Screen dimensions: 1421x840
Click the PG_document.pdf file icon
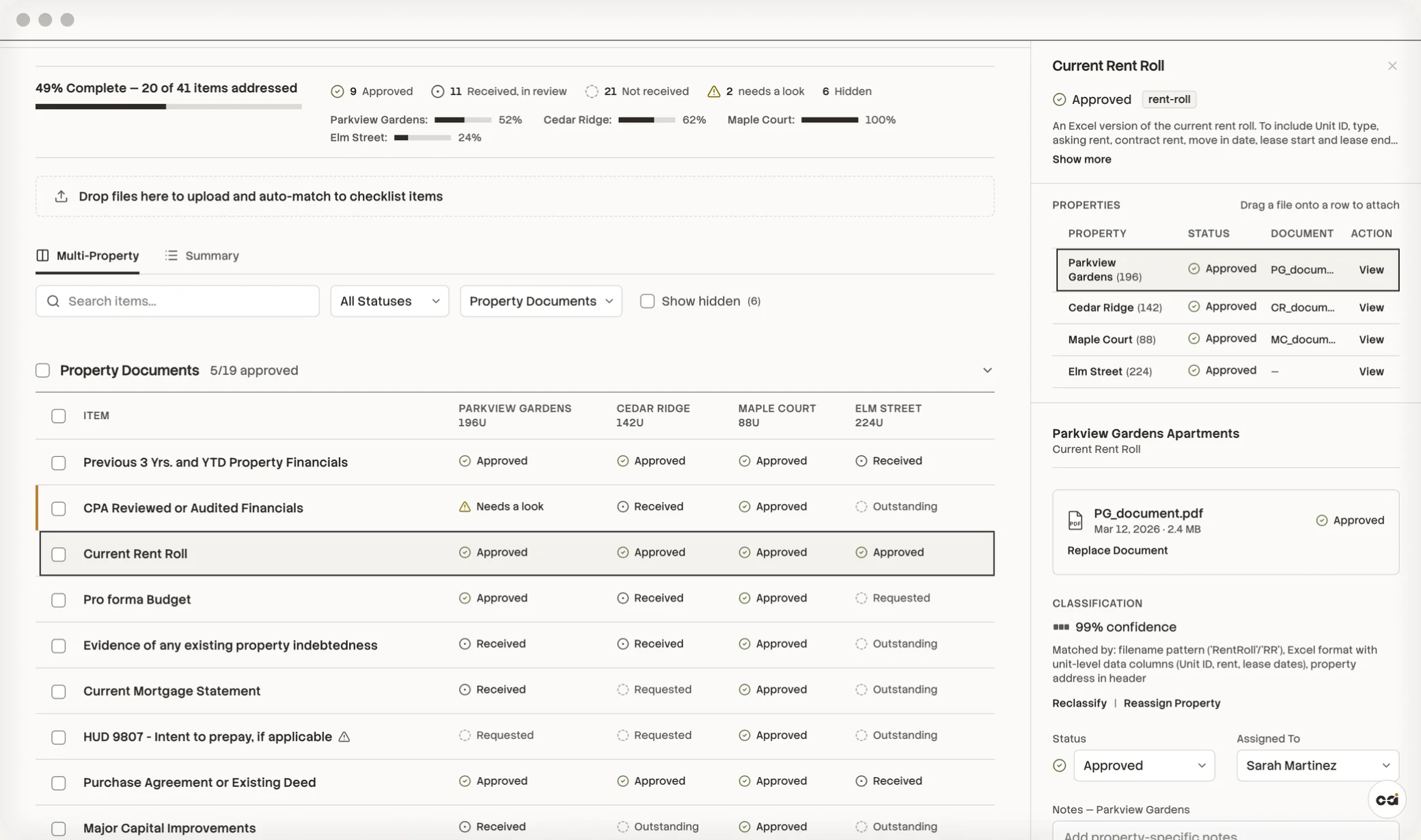[1075, 520]
